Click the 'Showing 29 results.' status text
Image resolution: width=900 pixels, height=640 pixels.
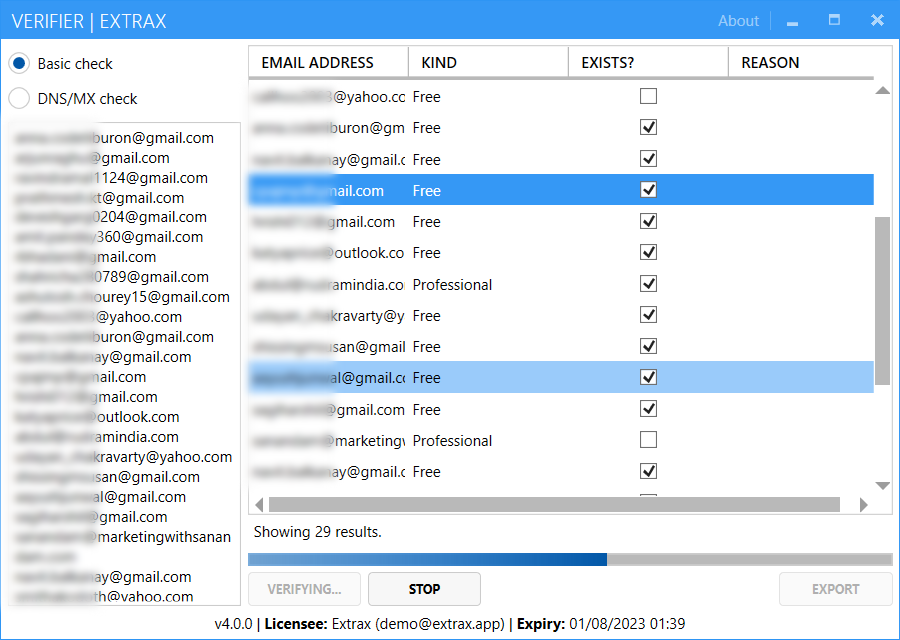click(x=317, y=532)
